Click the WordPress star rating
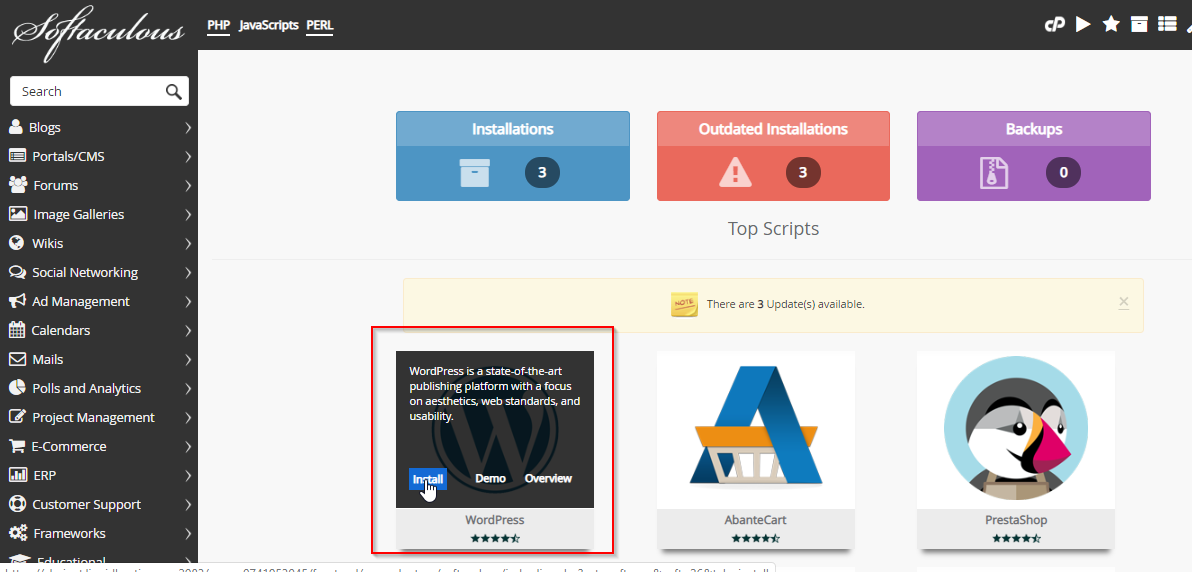1192x572 pixels. point(495,538)
